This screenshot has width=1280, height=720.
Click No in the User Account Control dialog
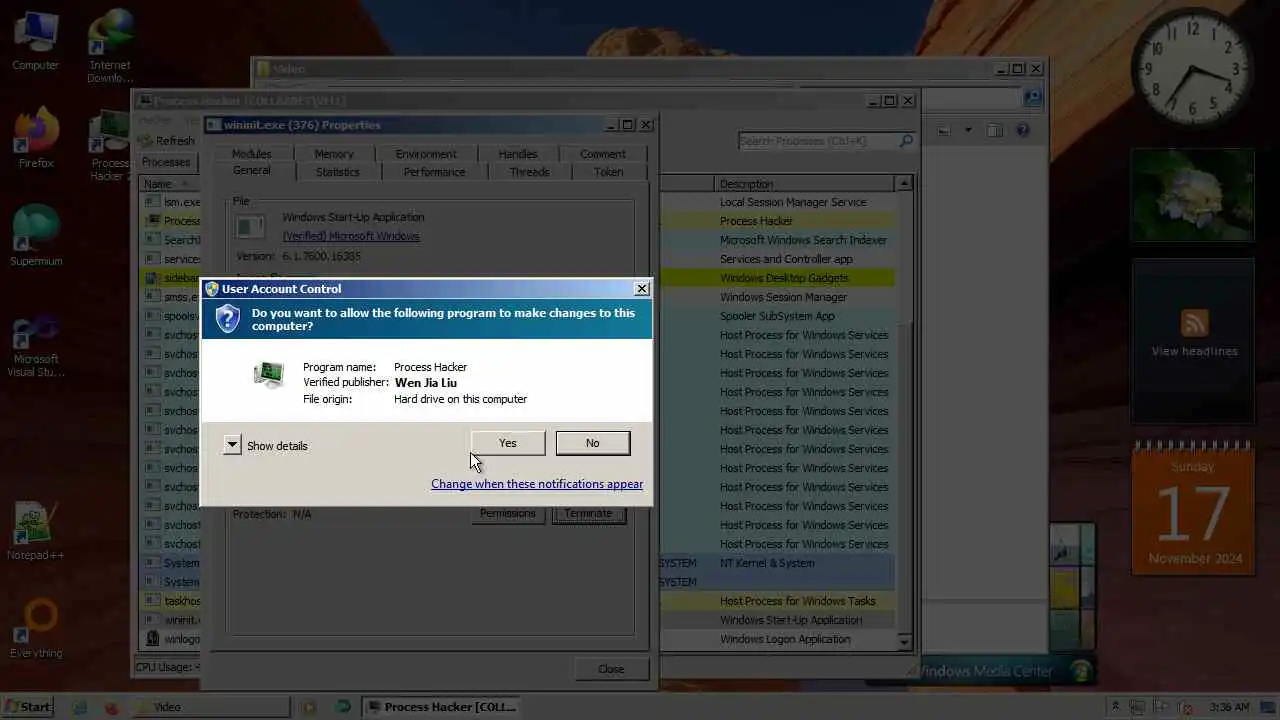pos(593,443)
